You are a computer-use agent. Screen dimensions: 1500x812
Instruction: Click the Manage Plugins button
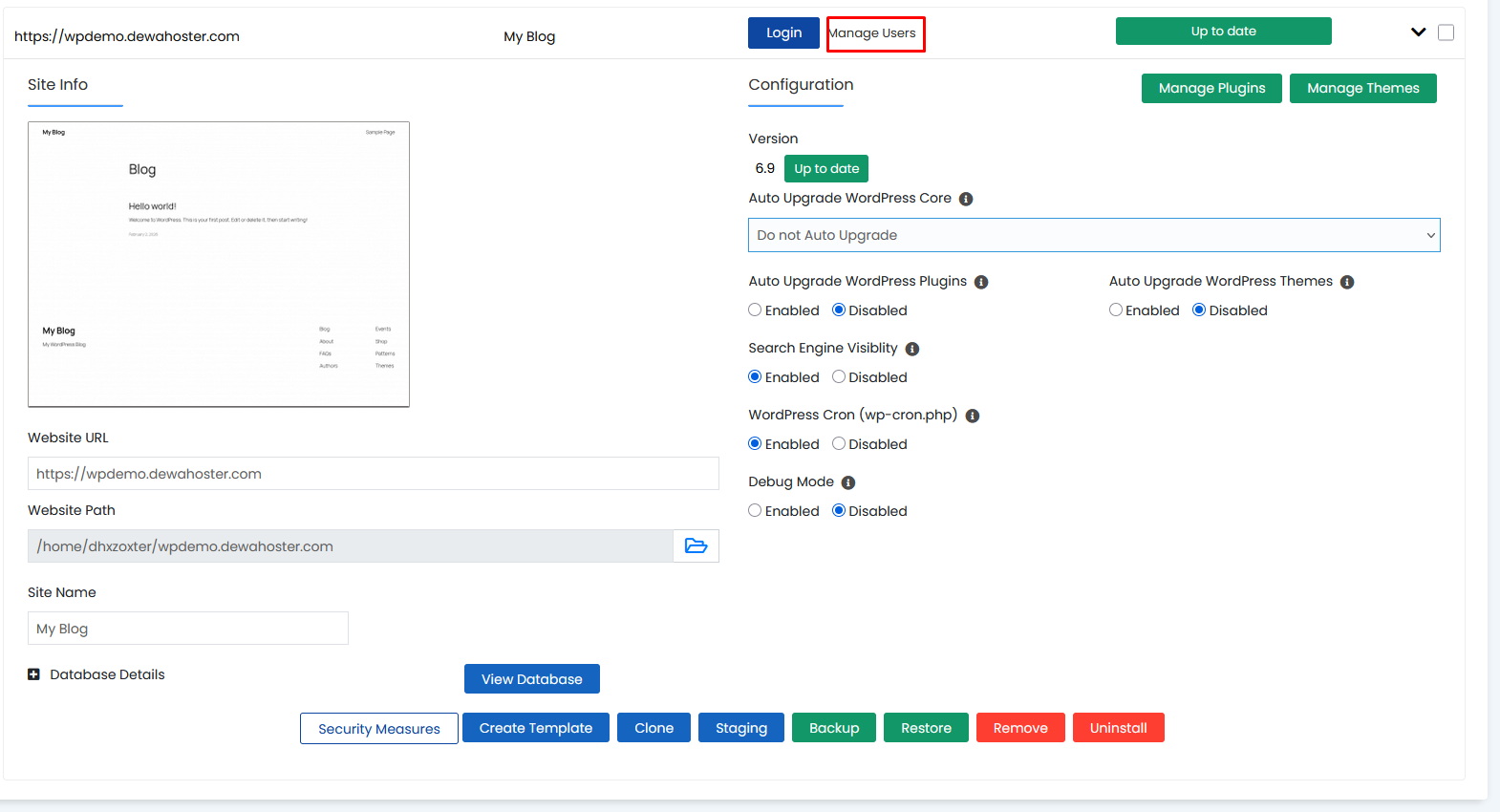[x=1211, y=88]
